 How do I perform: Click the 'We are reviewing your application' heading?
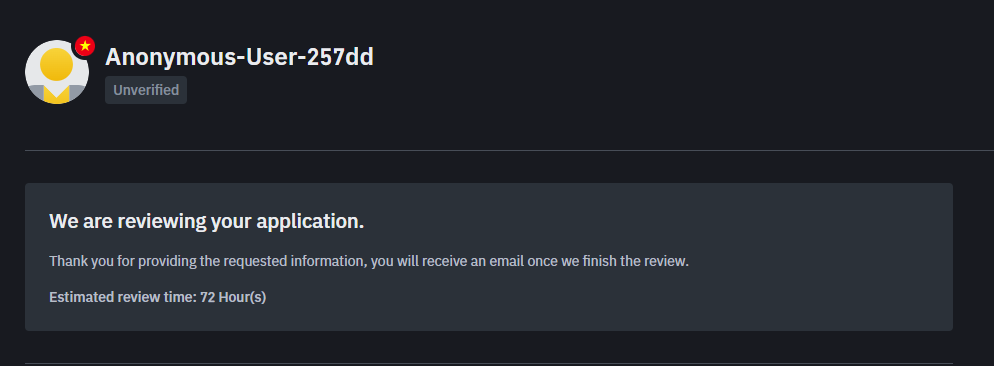(x=207, y=221)
